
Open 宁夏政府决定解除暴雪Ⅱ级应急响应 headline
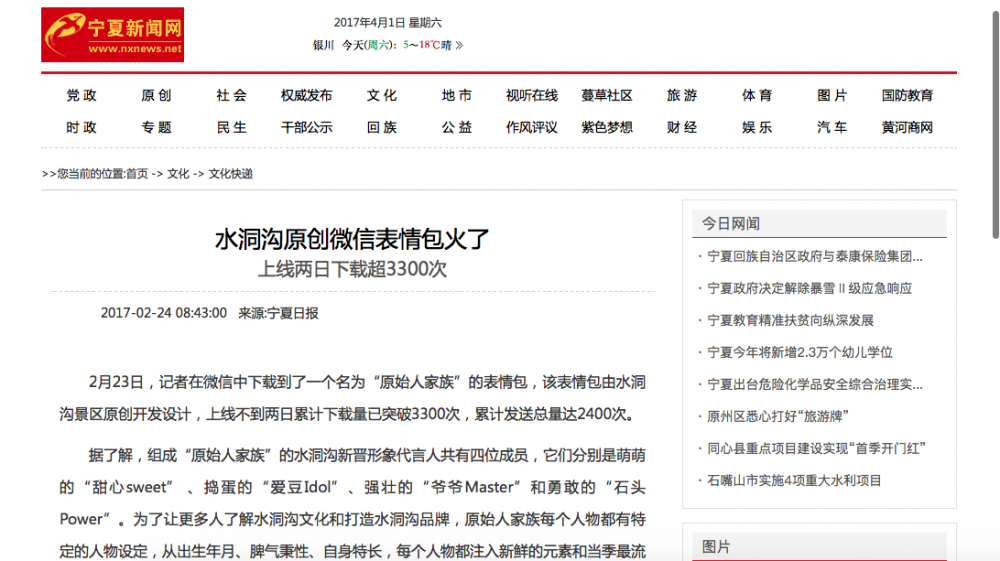click(810, 288)
